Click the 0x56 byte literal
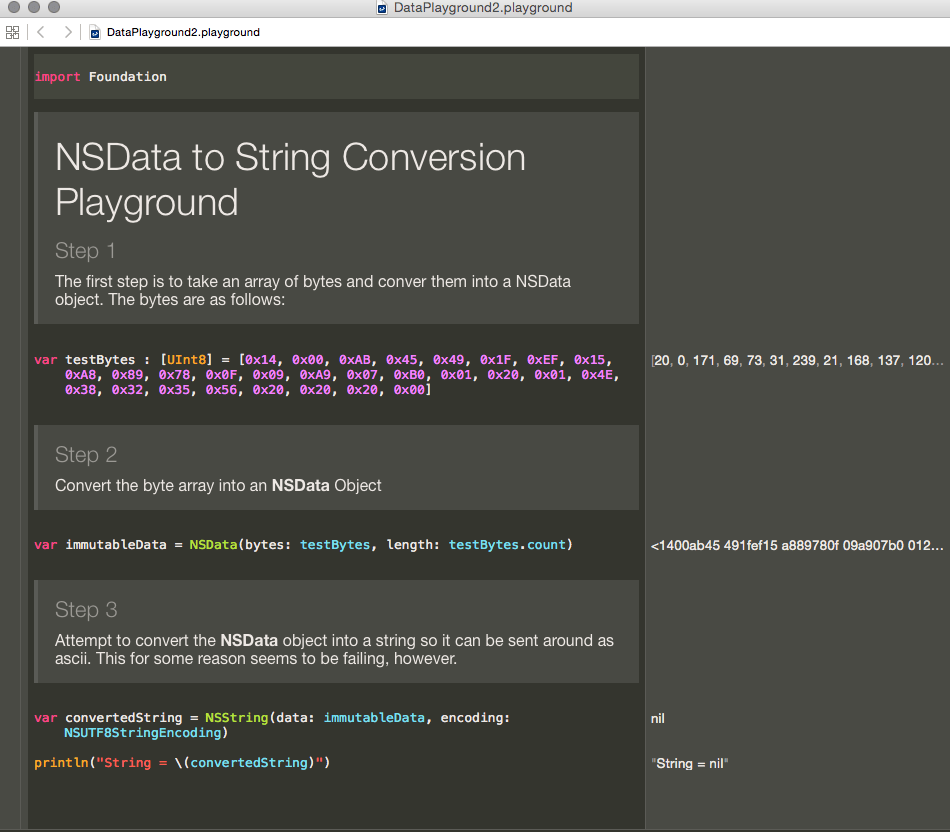Image resolution: width=950 pixels, height=832 pixels. tap(221, 390)
